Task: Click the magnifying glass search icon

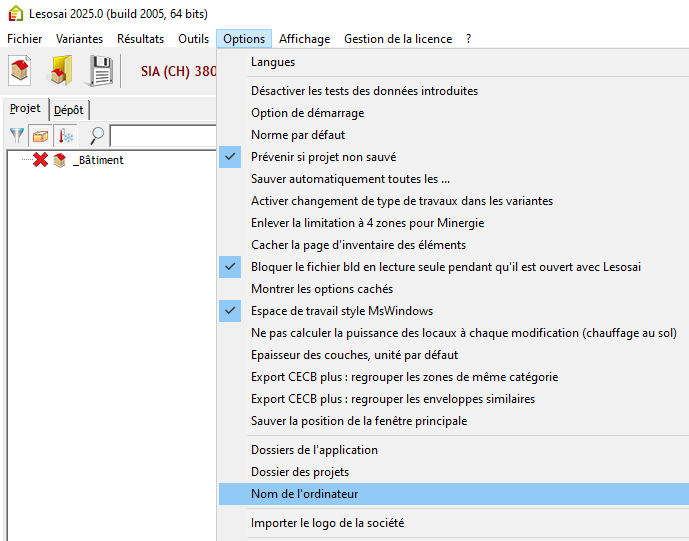Action: pyautogui.click(x=97, y=135)
